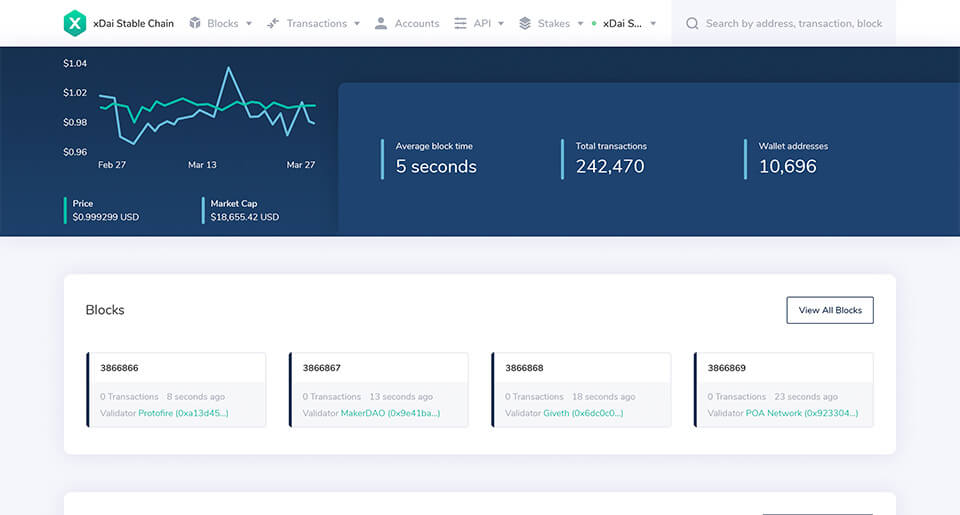Open block 3866868 card
The height and width of the screenshot is (515, 960).
581,389
